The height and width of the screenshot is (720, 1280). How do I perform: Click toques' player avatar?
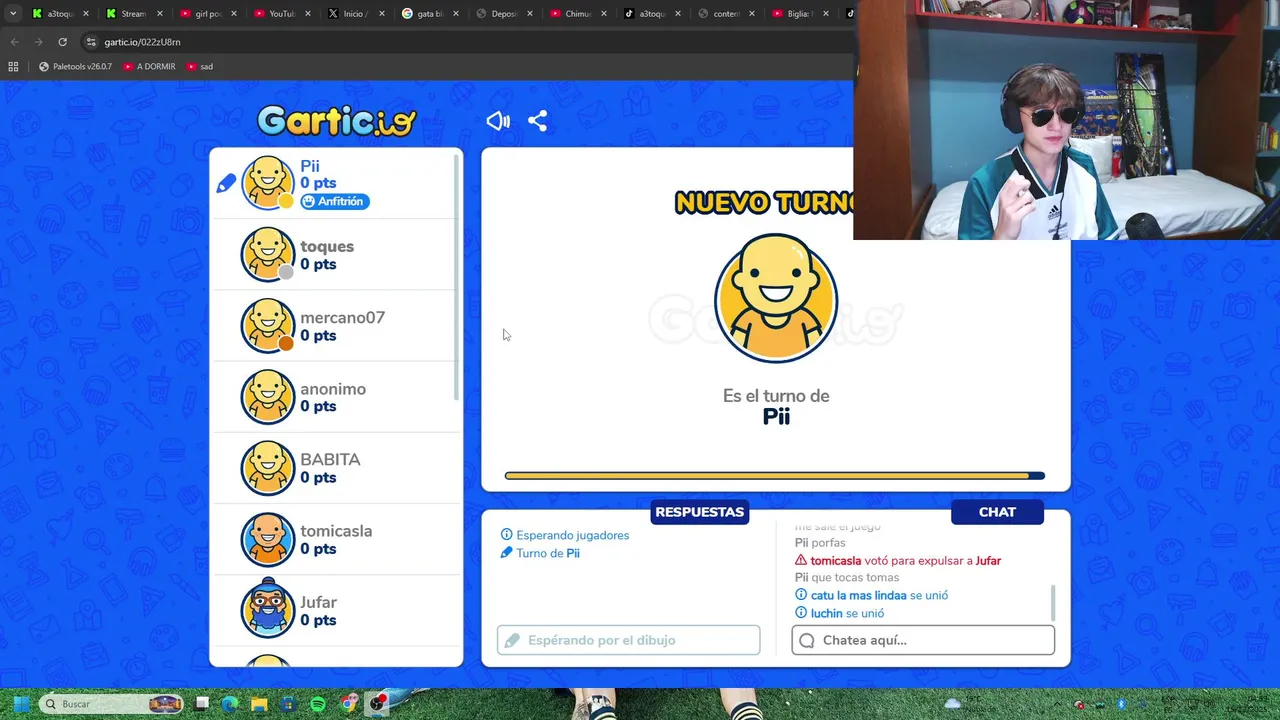pyautogui.click(x=268, y=254)
